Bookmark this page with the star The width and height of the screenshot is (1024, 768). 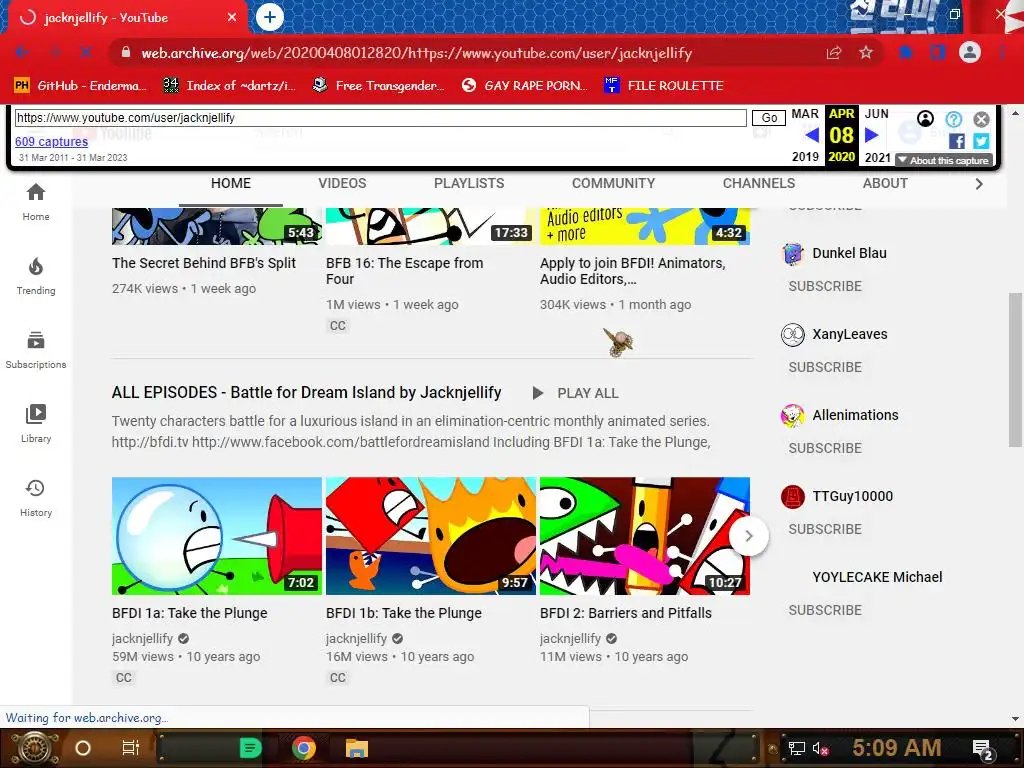[x=866, y=52]
